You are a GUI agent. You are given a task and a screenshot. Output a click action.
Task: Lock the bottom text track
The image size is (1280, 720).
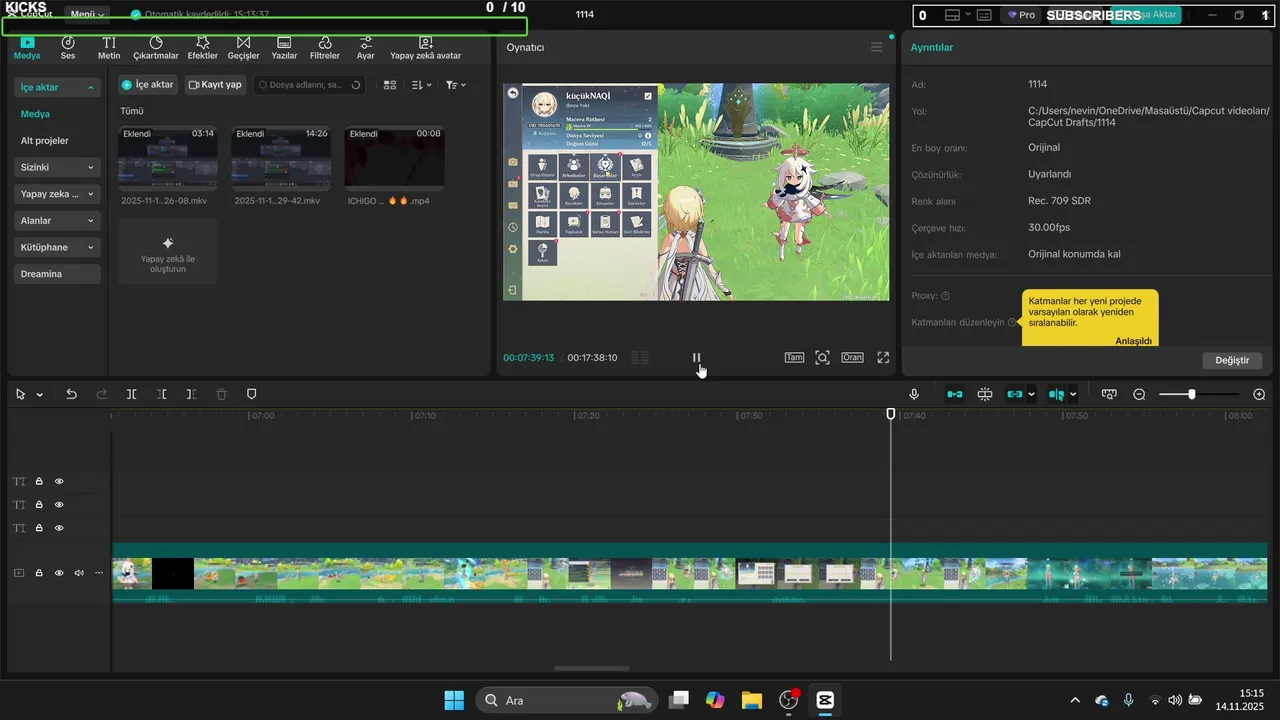tap(39, 528)
